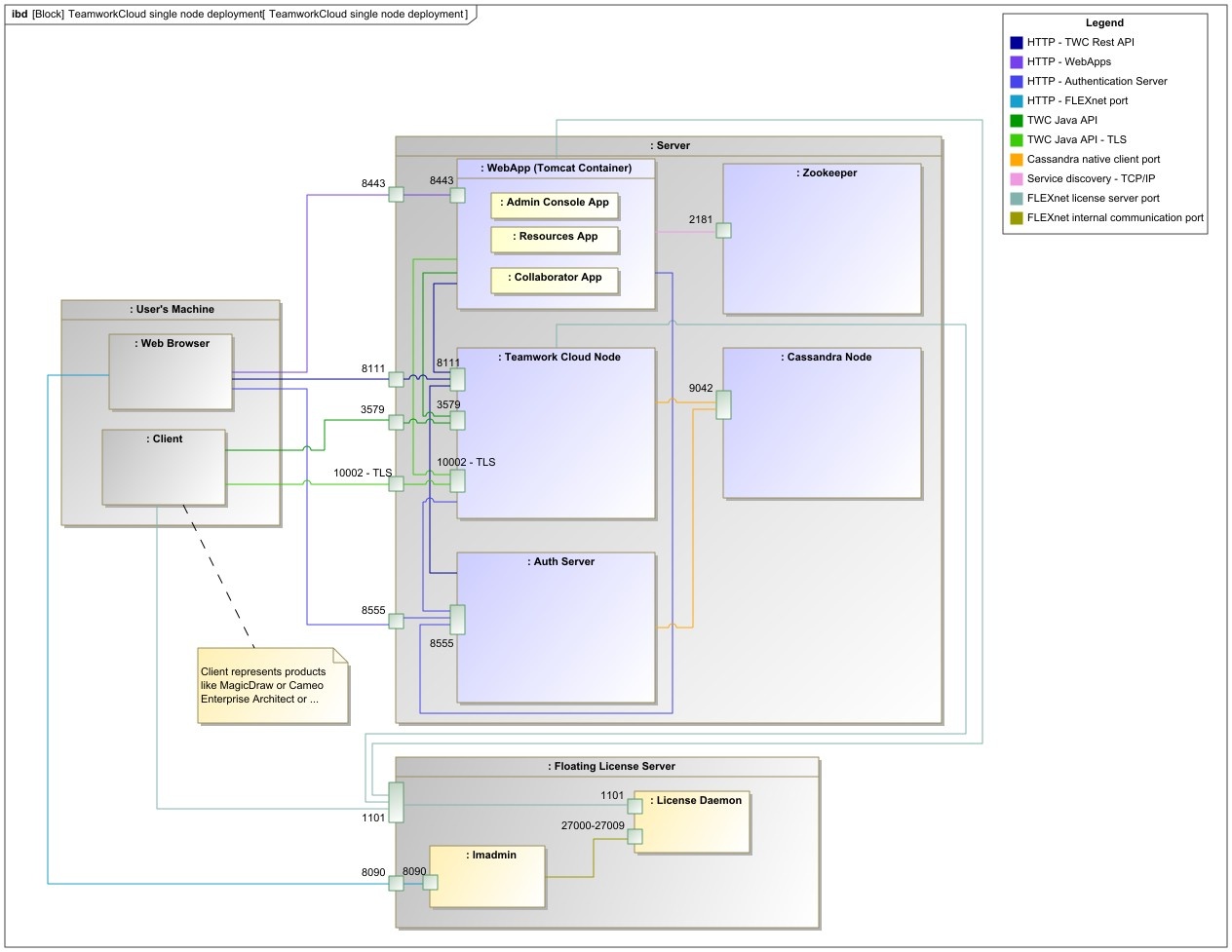Select the Resources App block
The width and height of the screenshot is (1232, 952).
pyautogui.click(x=555, y=239)
